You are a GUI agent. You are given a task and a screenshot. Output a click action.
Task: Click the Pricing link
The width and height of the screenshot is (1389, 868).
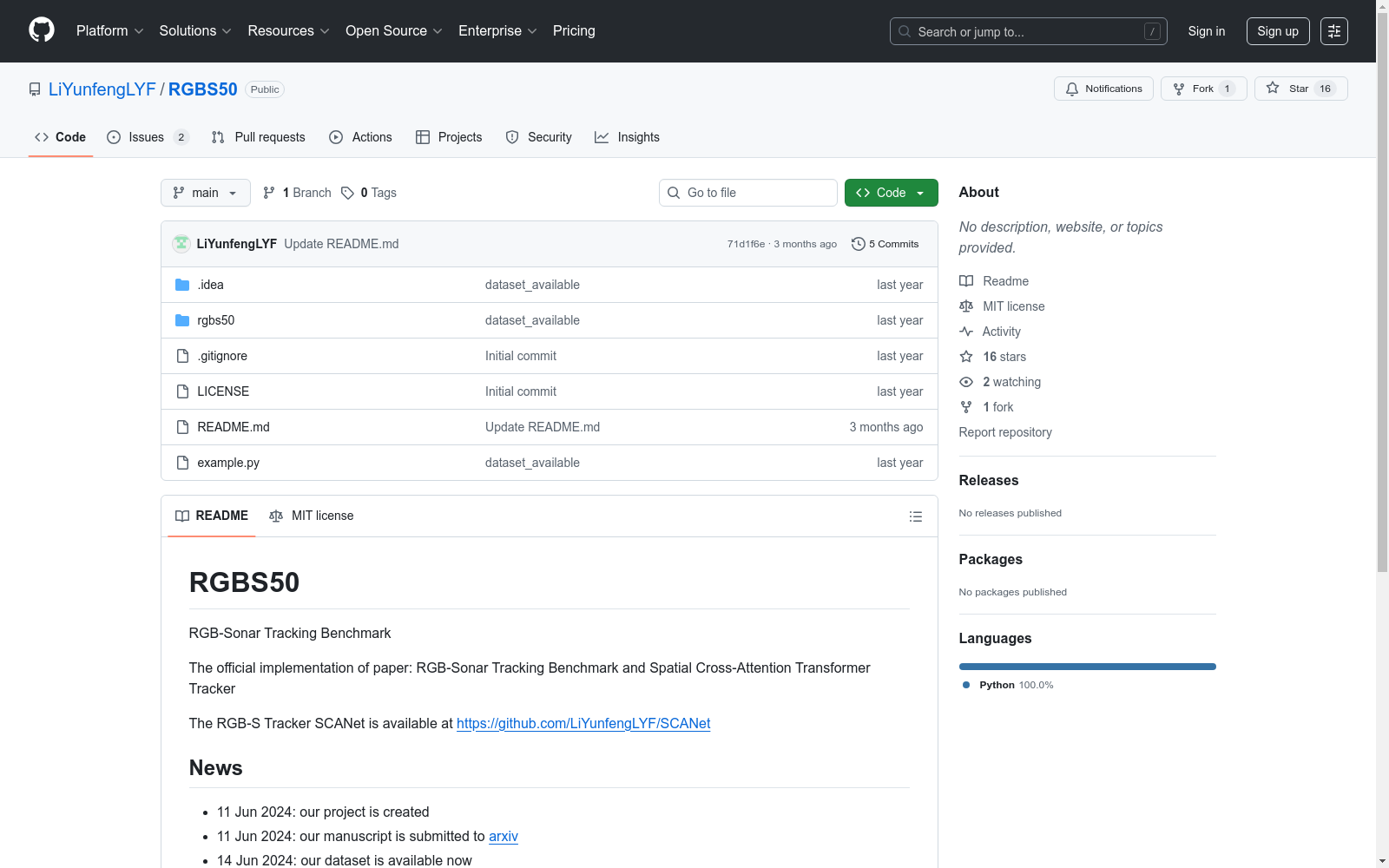[574, 31]
